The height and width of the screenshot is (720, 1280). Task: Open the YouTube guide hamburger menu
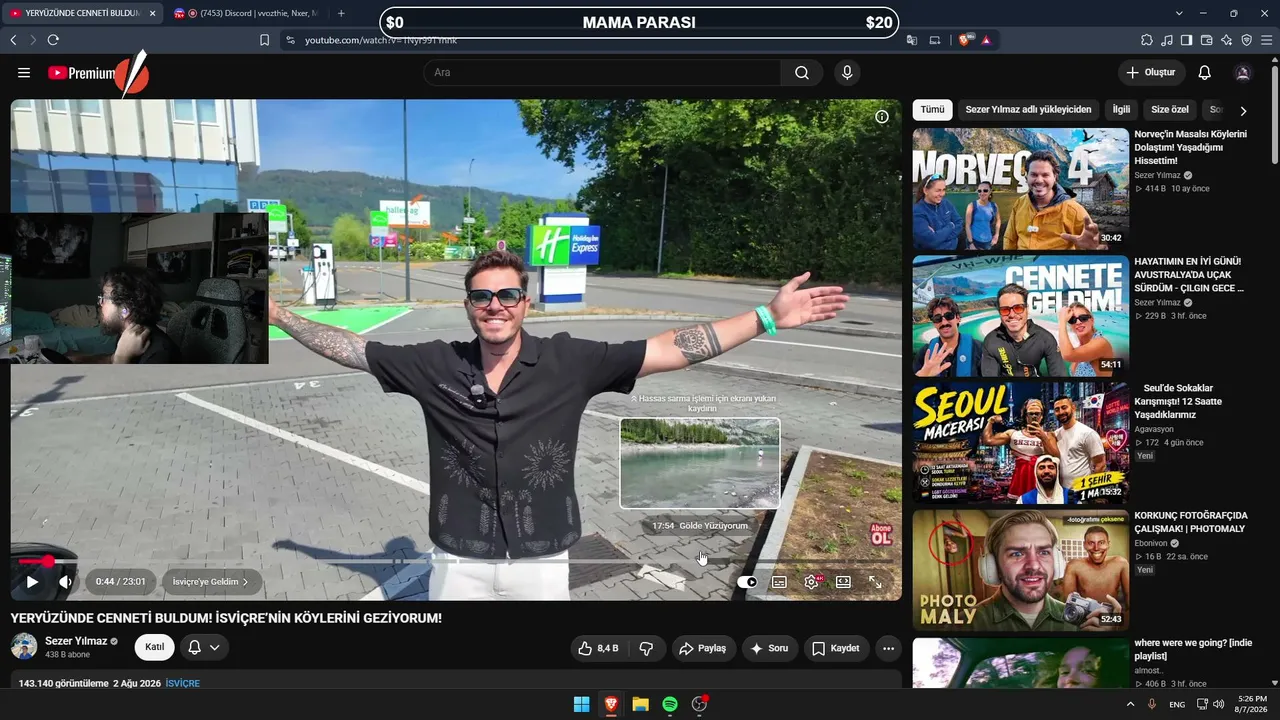tap(24, 73)
